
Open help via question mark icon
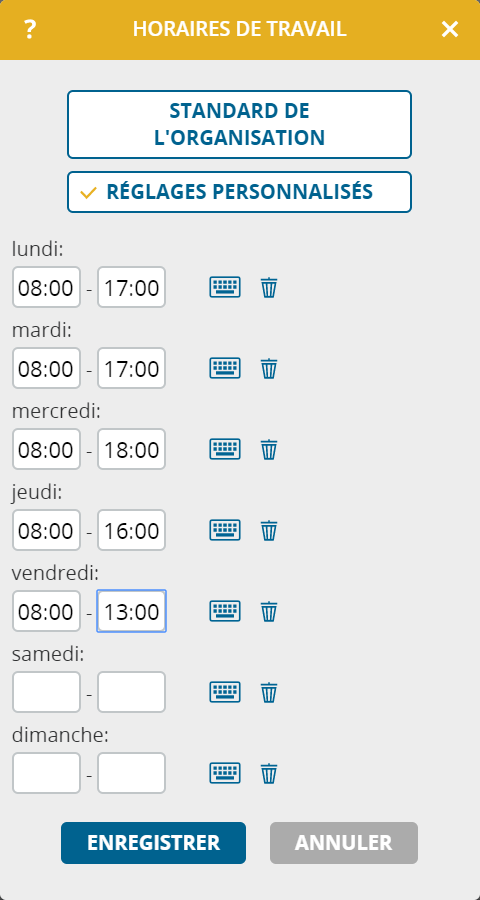coord(30,29)
